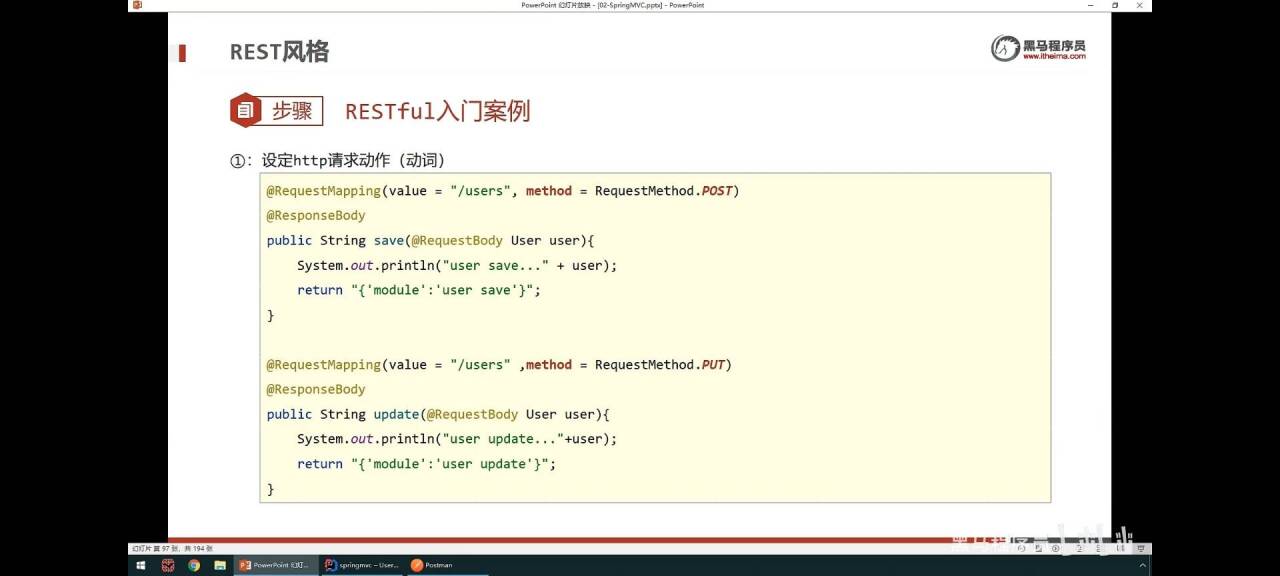This screenshot has width=1280, height=576.
Task: Go to the previous slide using status bar arrow
Action: coord(1021,548)
